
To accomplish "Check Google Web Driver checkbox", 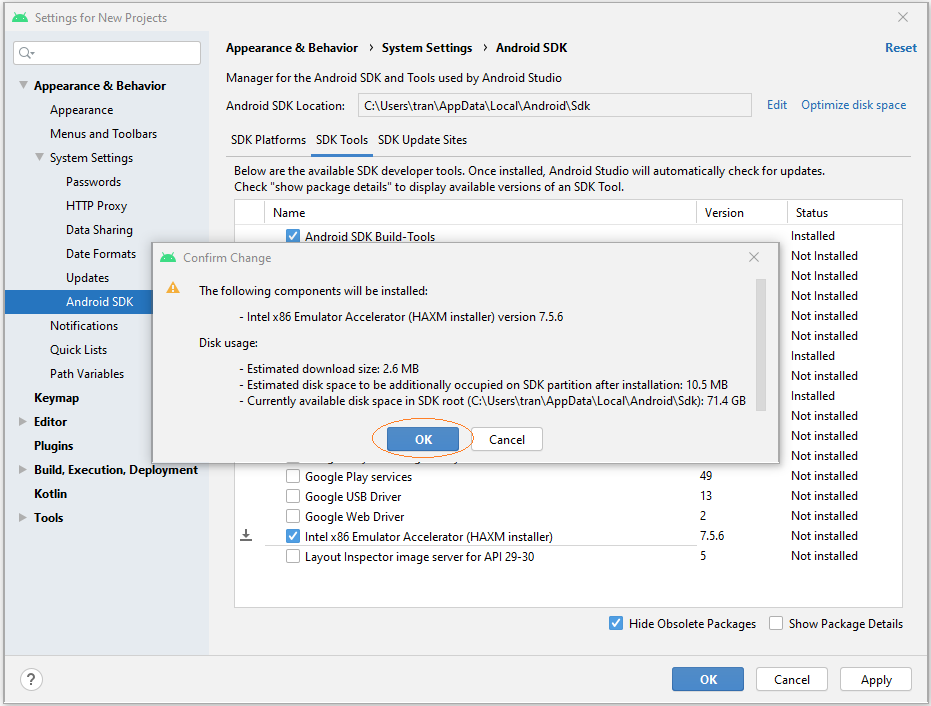I will [x=293, y=516].
